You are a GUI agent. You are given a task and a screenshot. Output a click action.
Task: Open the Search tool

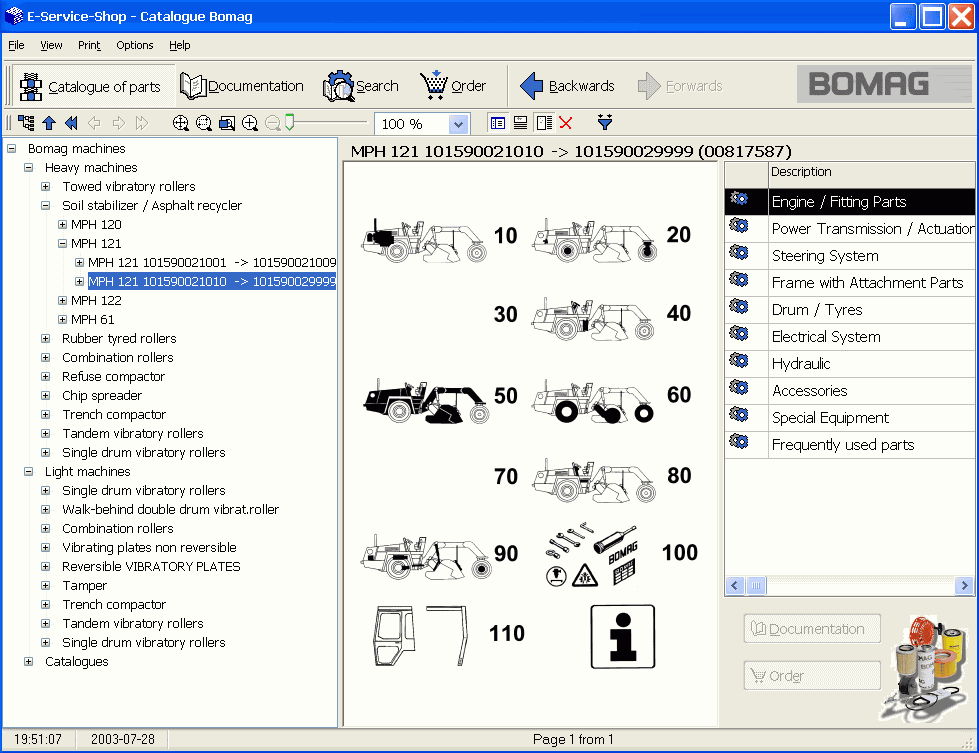point(362,86)
